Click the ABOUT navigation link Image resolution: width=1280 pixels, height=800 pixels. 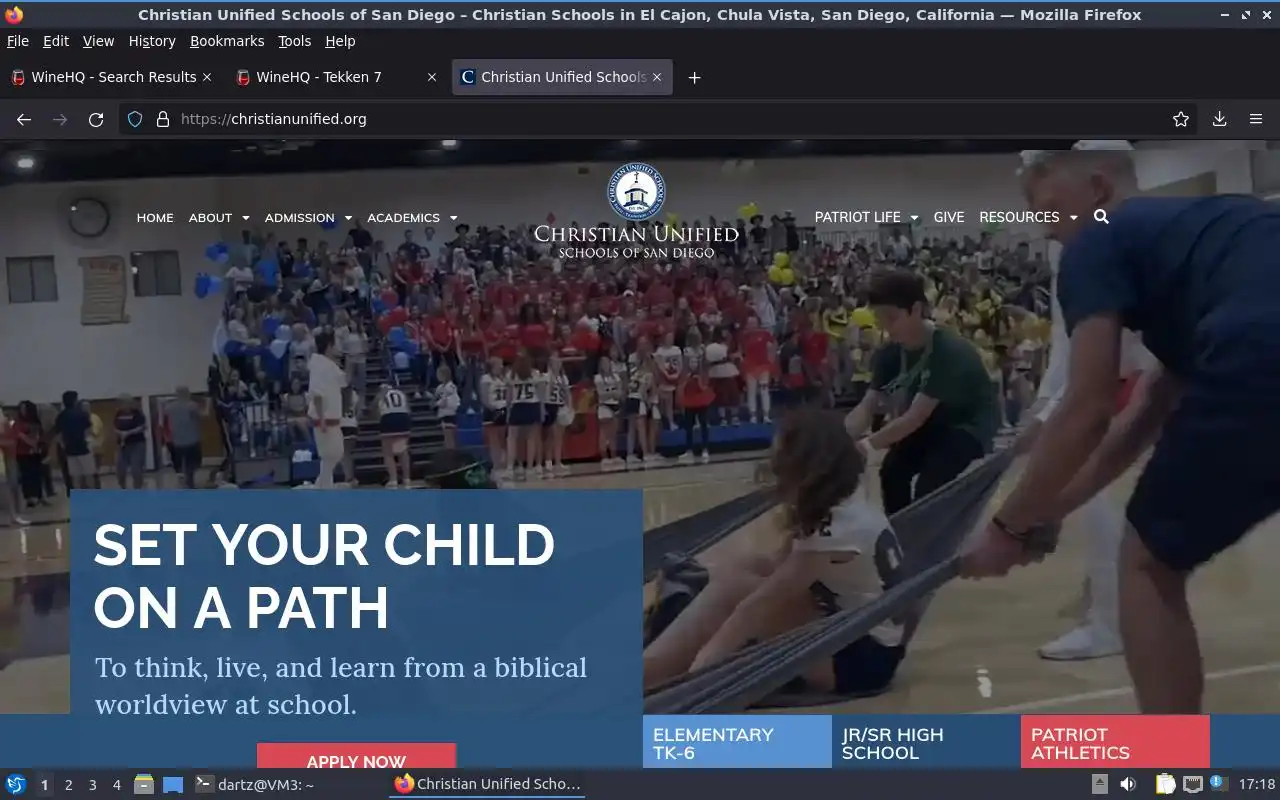210,218
